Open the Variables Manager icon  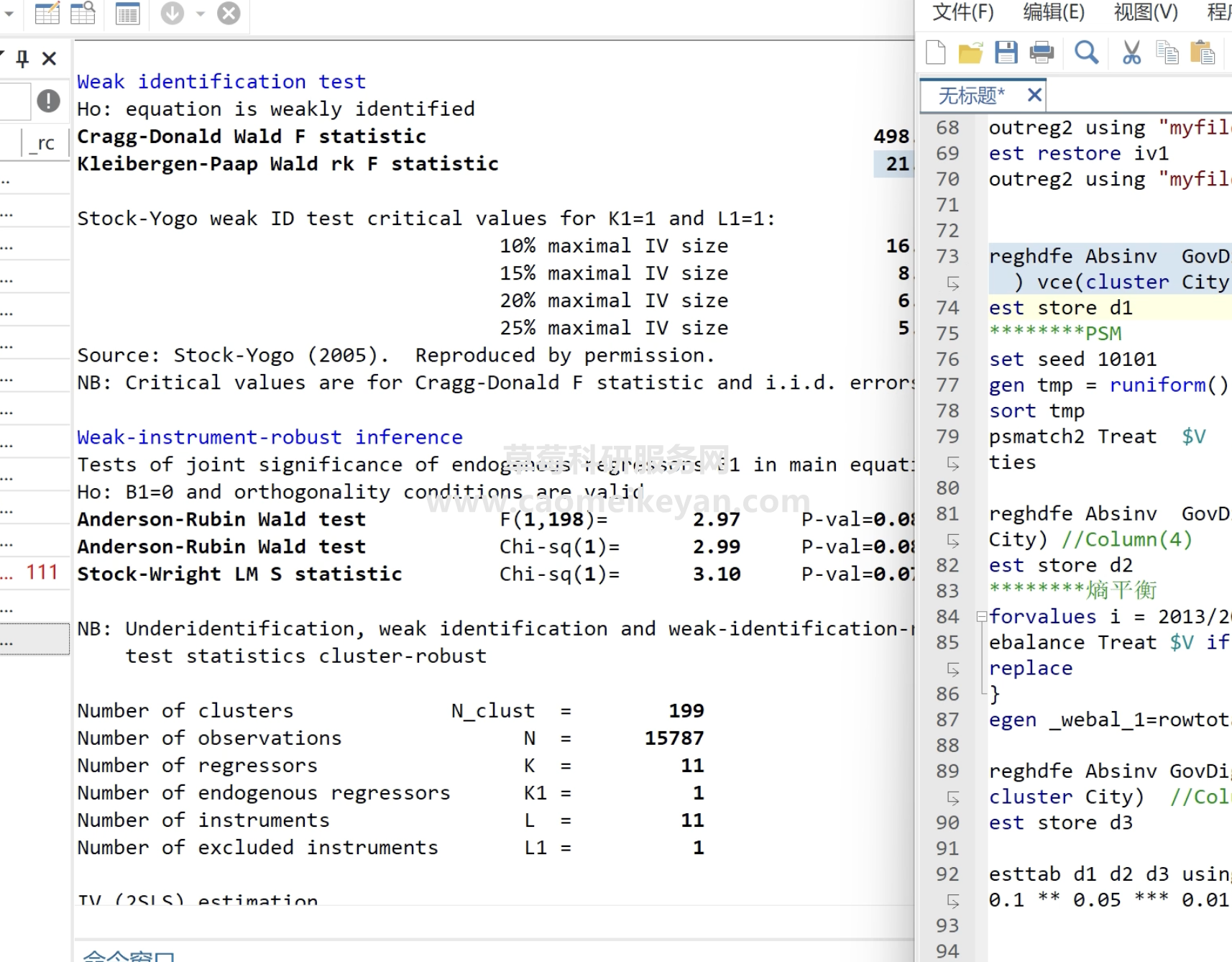click(x=128, y=13)
